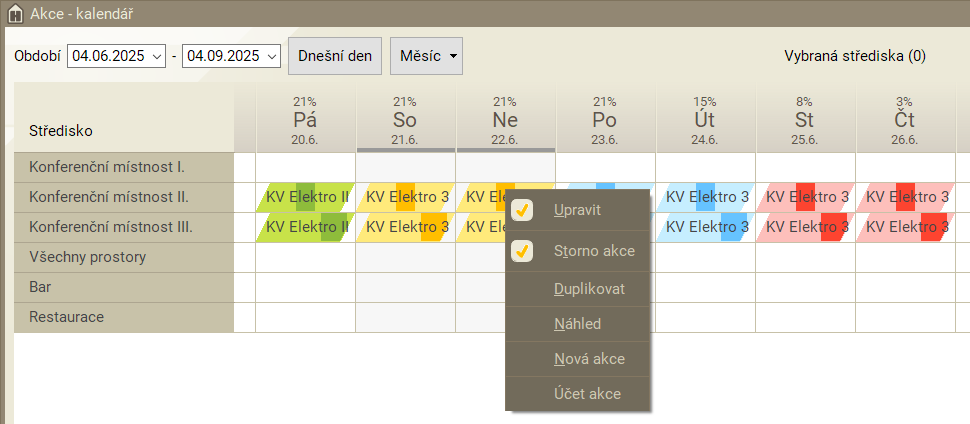970x424 pixels.
Task: Select yellow KV Elektro 3 on Saturday, room III
Action: pyautogui.click(x=406, y=227)
